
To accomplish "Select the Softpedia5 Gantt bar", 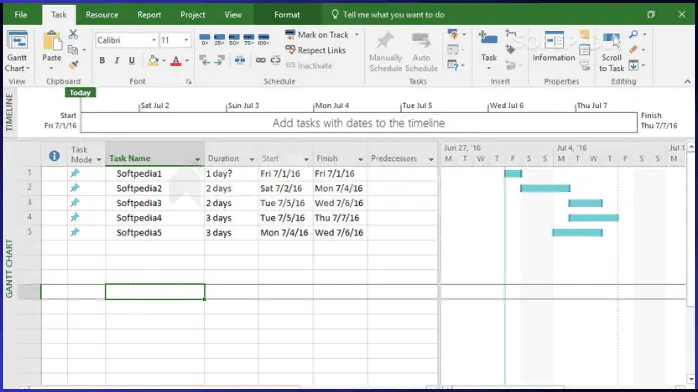I will click(x=577, y=232).
